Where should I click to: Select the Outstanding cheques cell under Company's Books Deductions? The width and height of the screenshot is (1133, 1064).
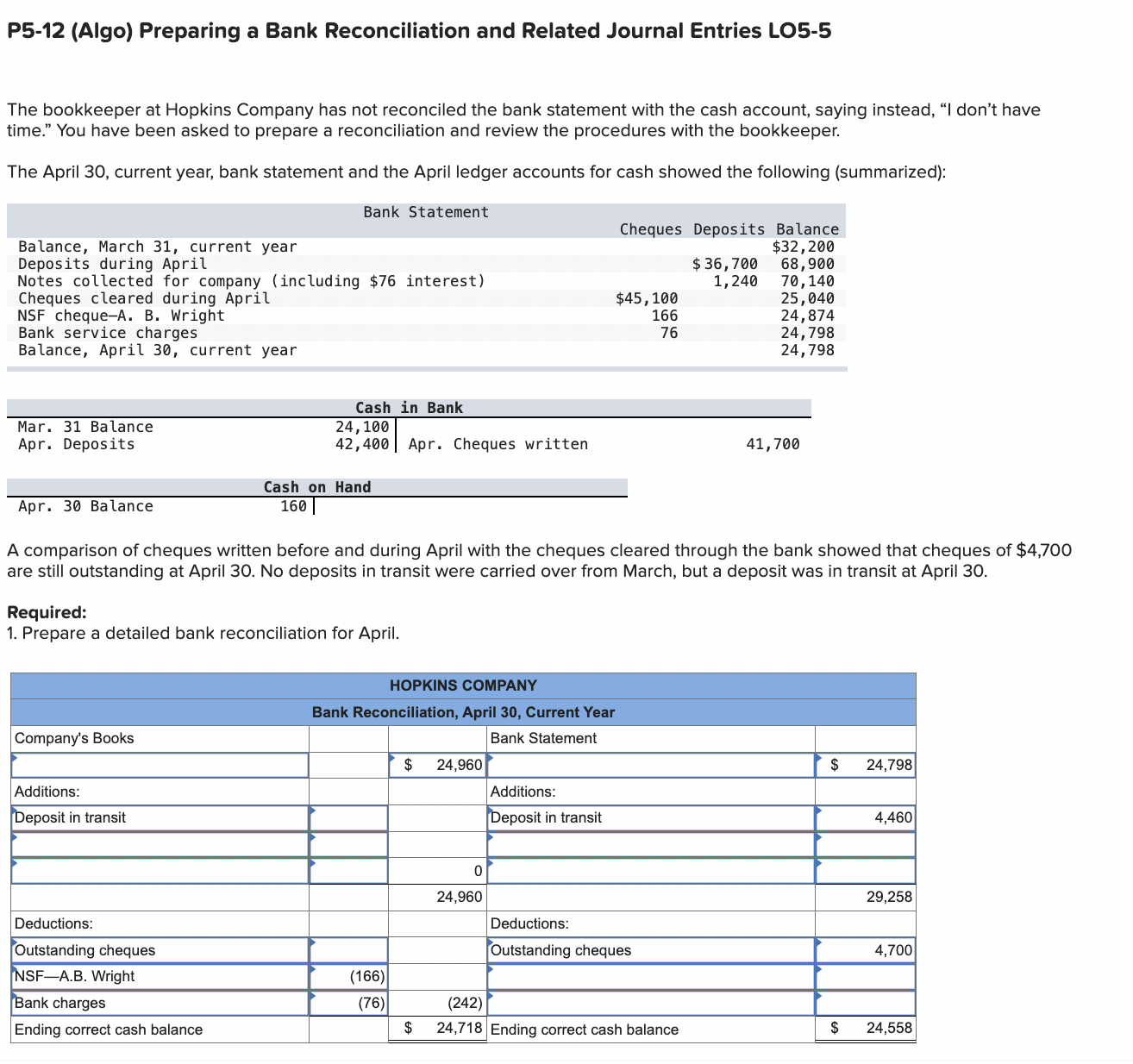[x=160, y=949]
